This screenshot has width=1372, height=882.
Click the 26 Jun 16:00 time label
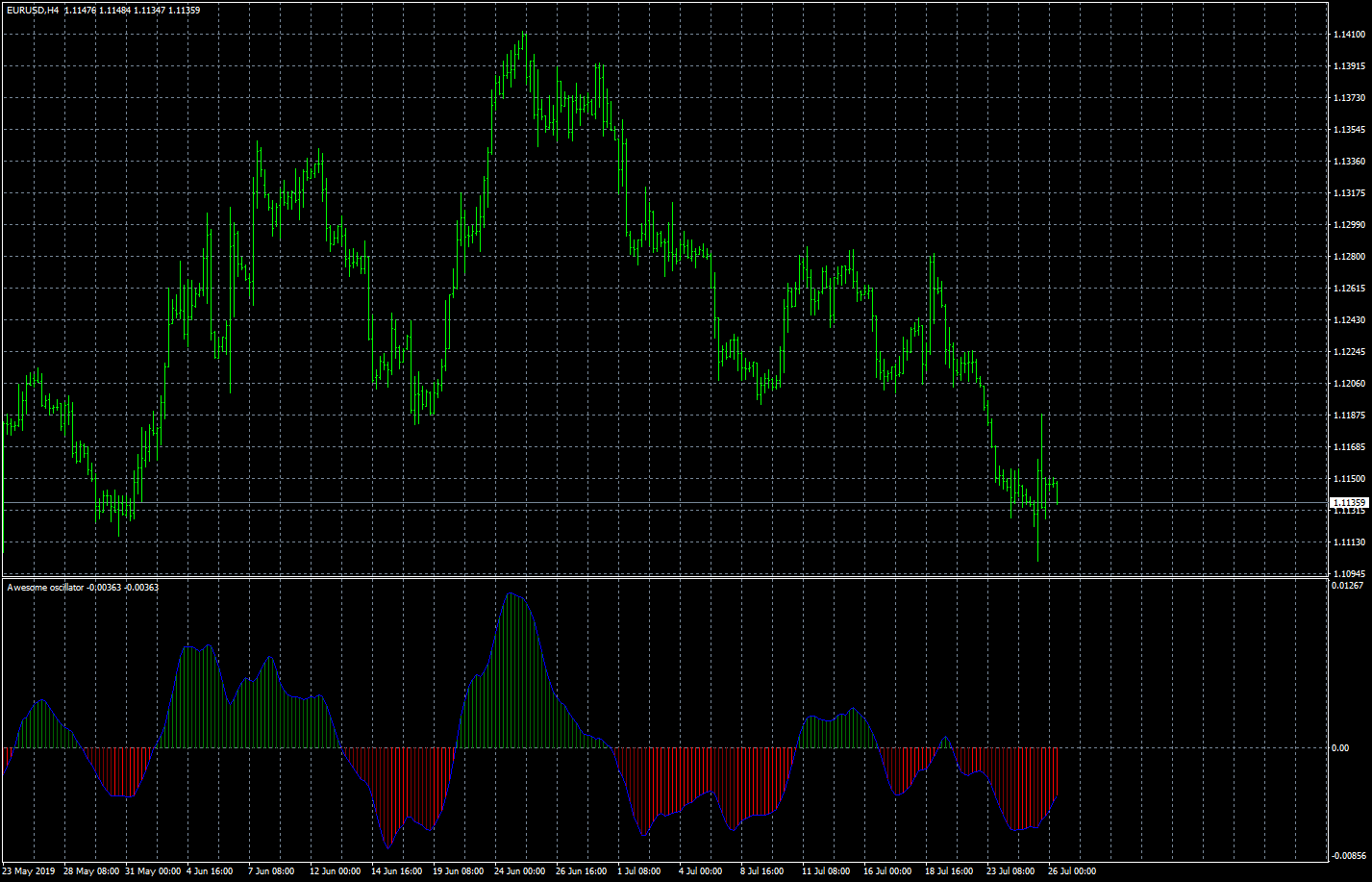pyautogui.click(x=582, y=871)
